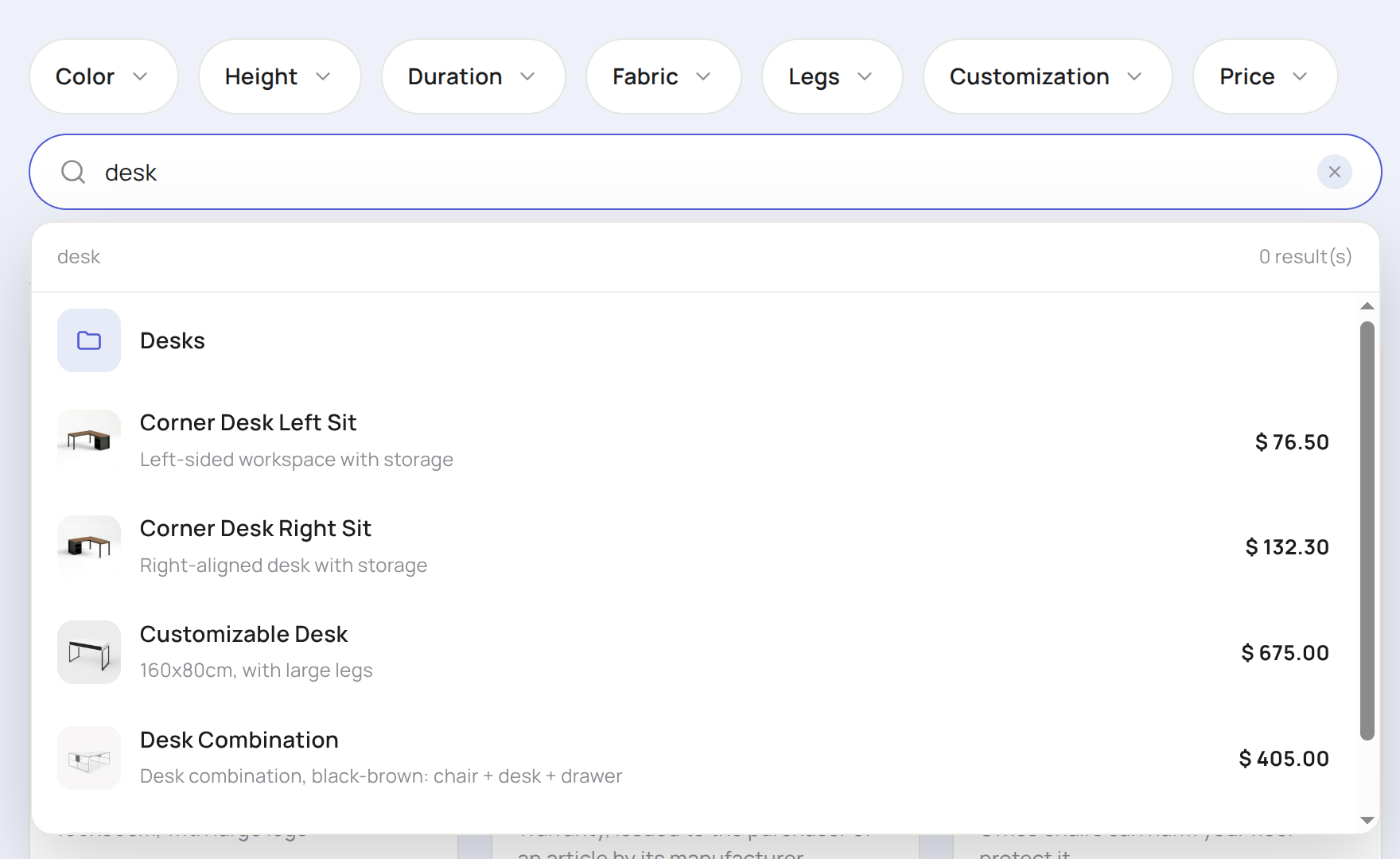
Task: Clear the search field with X button
Action: [1335, 172]
